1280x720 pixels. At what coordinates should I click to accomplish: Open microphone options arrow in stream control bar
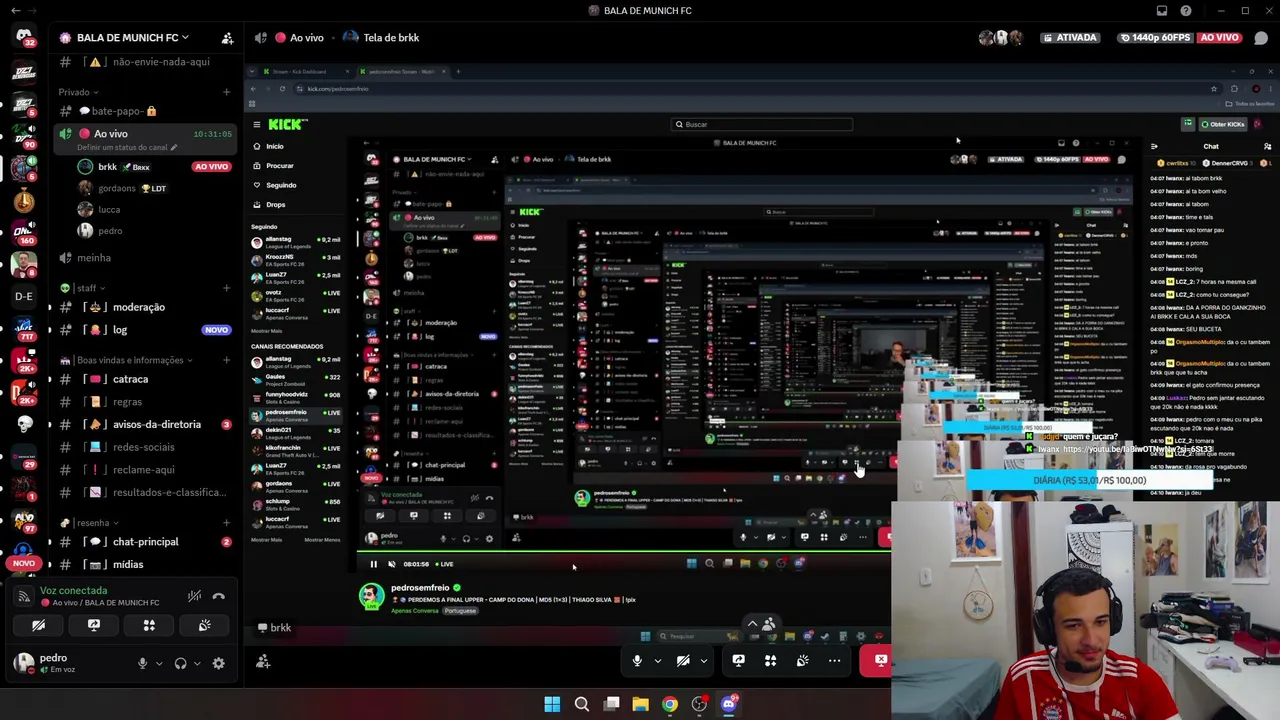click(x=657, y=660)
